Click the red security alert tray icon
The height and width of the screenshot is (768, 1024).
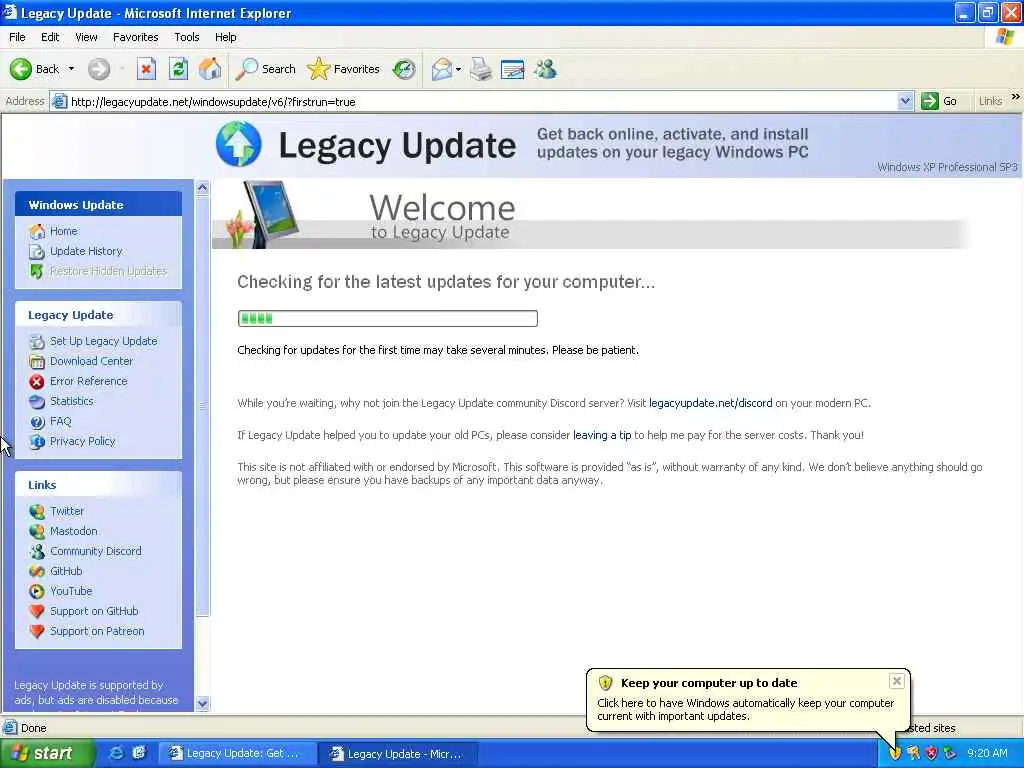[x=932, y=754]
